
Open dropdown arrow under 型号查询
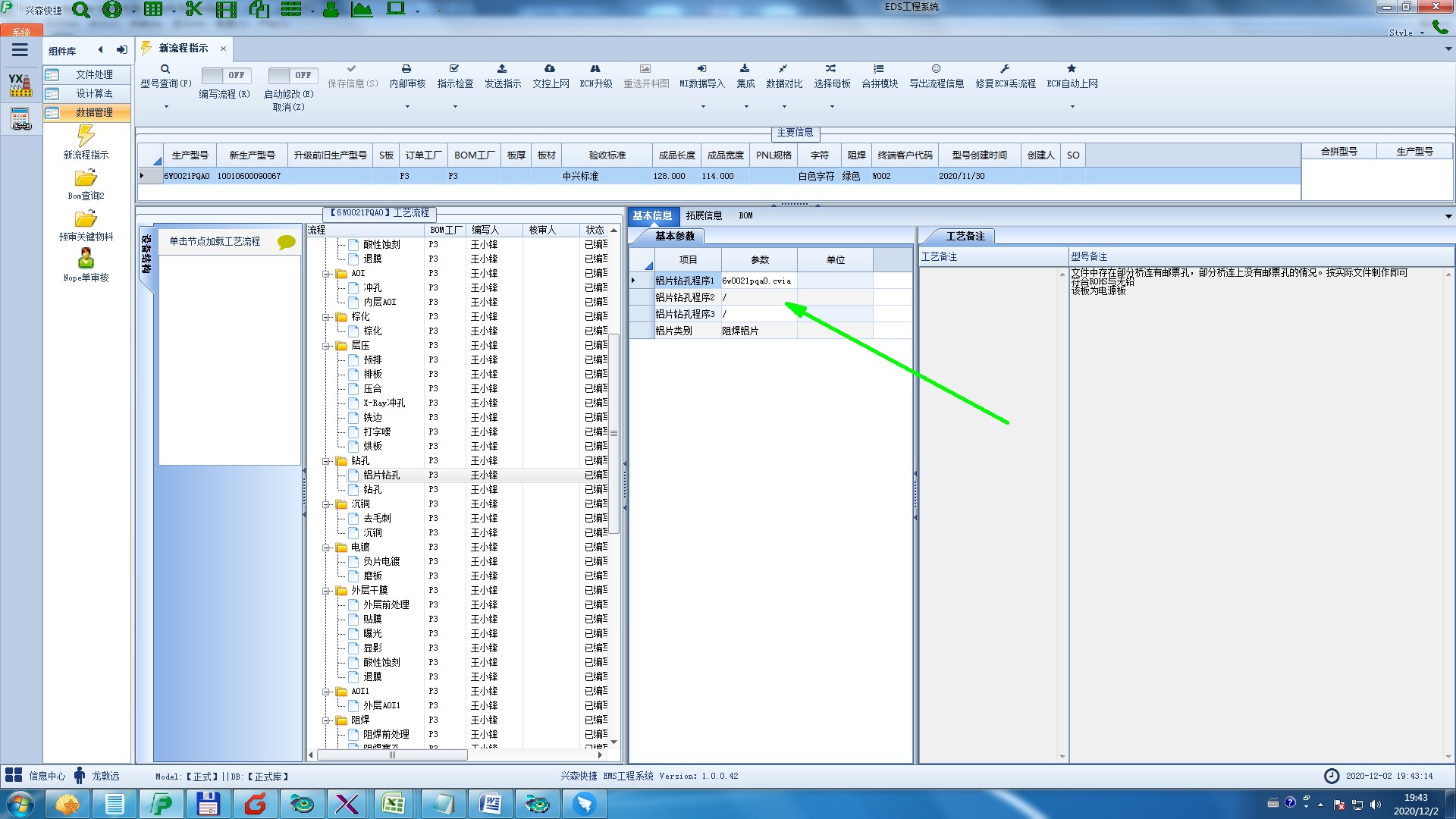point(166,106)
